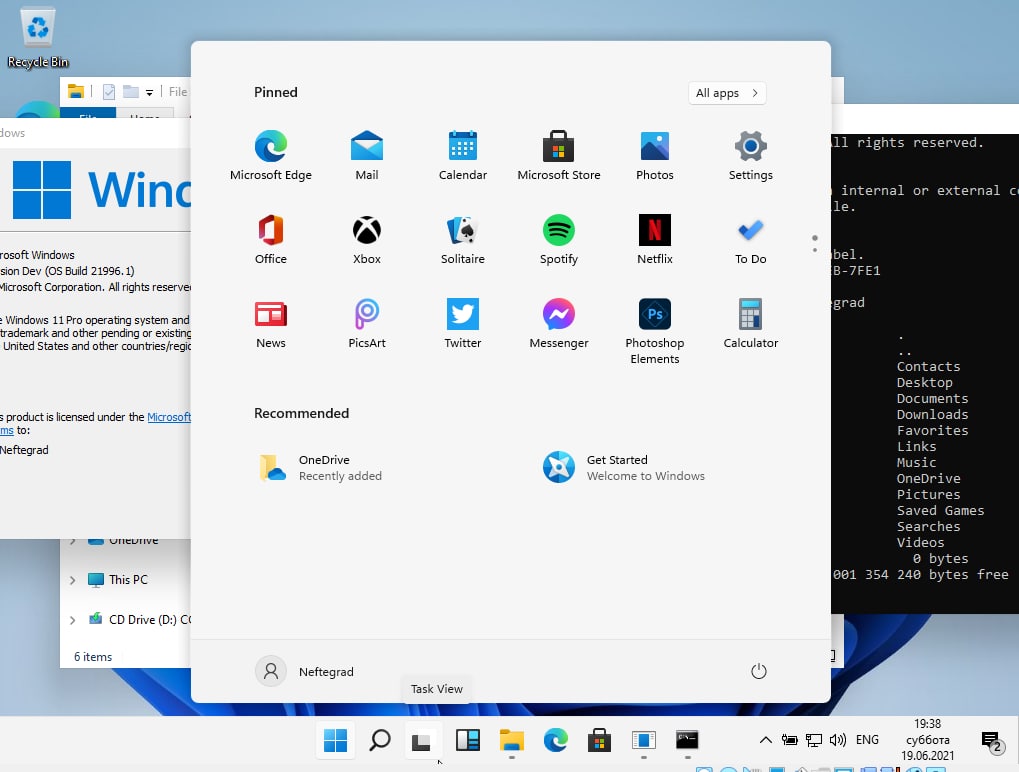Open the To Do app
The width and height of the screenshot is (1019, 772).
[x=751, y=239]
